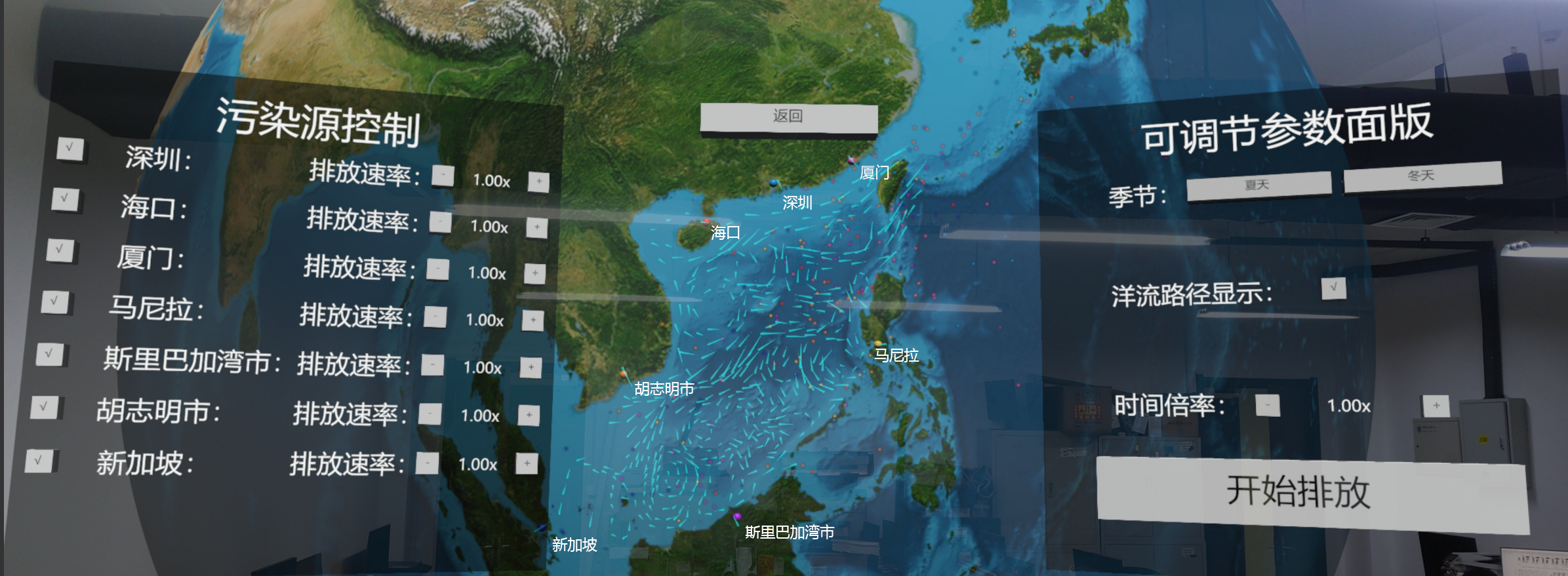Decrease 胡志明市 emission rate with minus

click(x=430, y=413)
